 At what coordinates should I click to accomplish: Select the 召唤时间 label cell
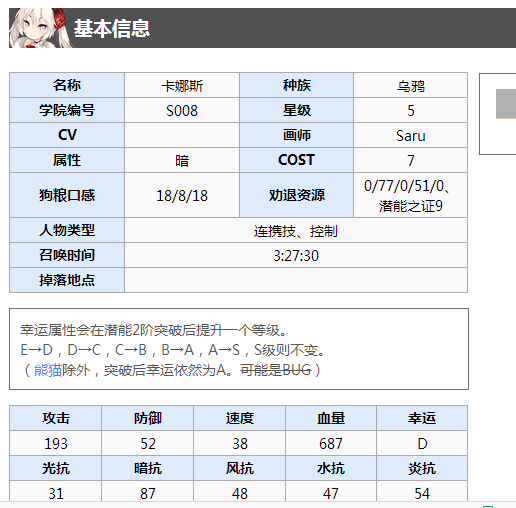(67, 255)
